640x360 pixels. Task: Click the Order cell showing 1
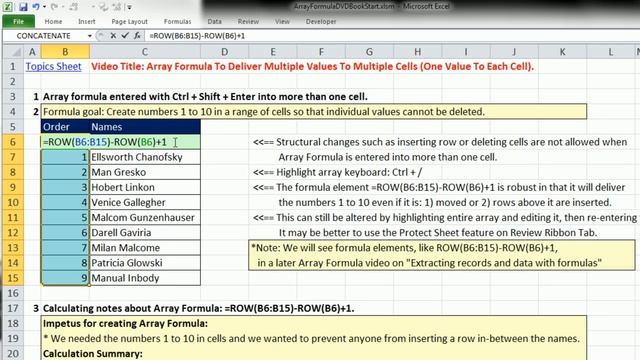[65, 157]
